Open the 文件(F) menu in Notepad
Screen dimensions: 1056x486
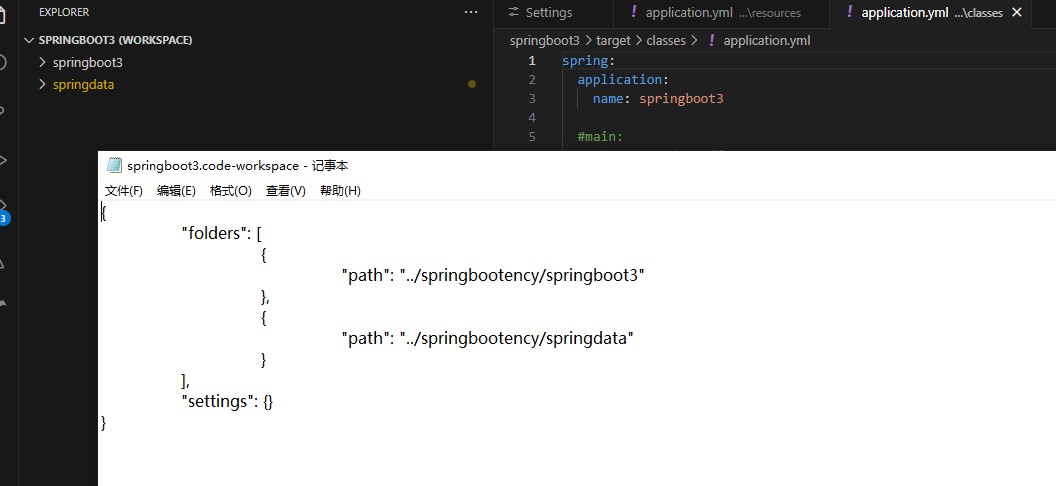tap(123, 190)
